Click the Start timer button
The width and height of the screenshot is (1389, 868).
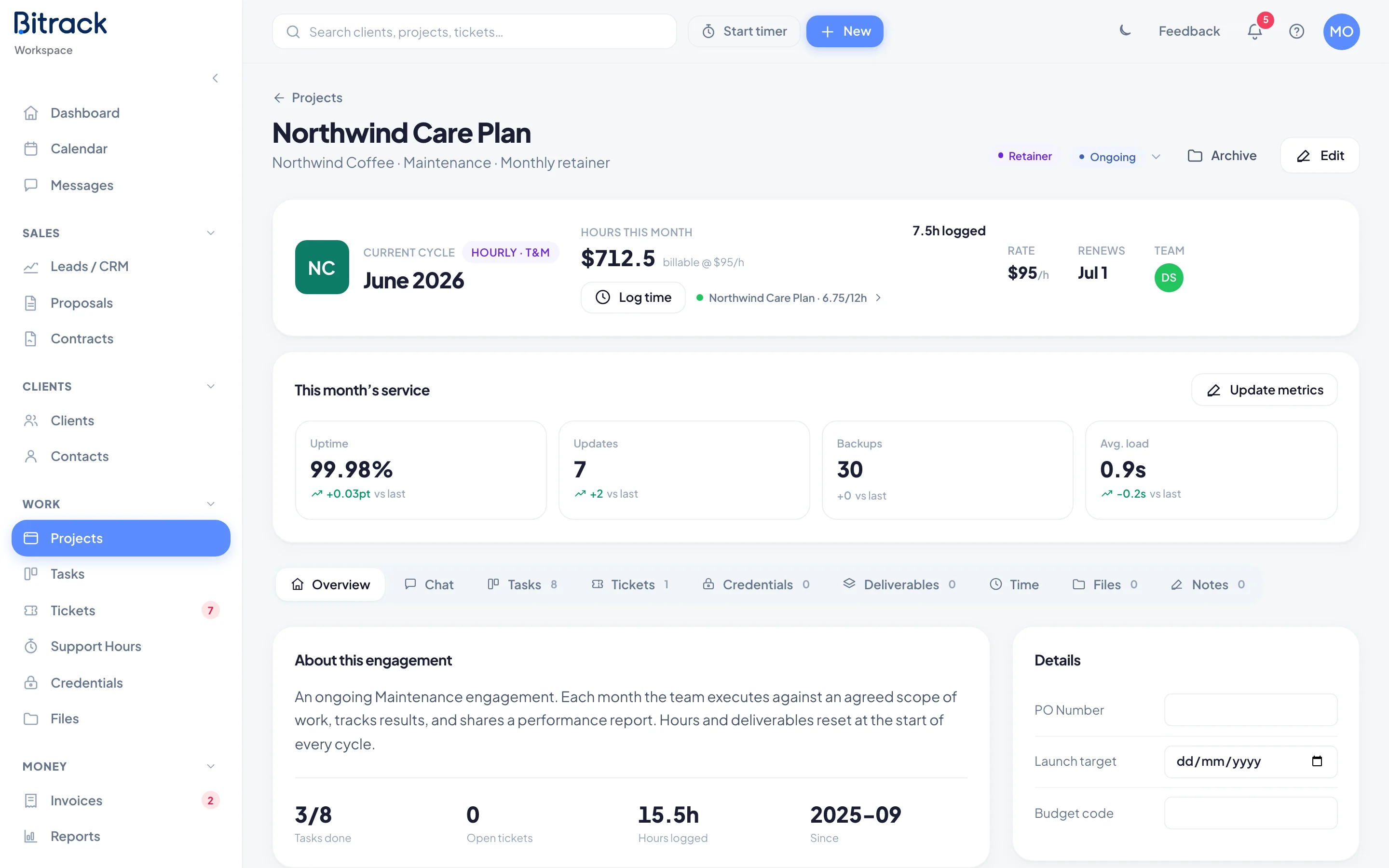[x=744, y=31]
